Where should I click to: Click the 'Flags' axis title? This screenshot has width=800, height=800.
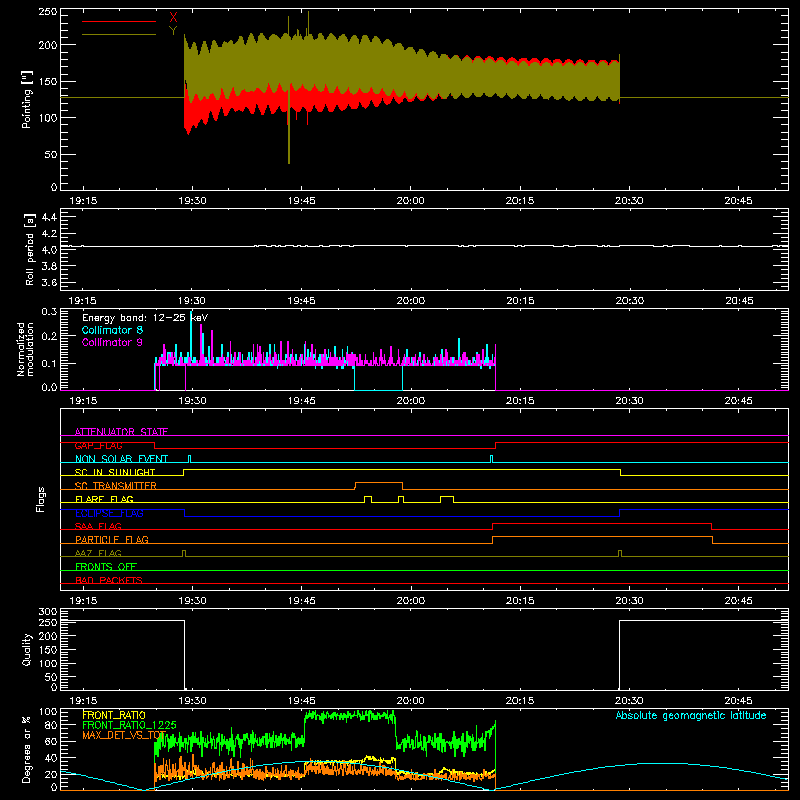40,499
